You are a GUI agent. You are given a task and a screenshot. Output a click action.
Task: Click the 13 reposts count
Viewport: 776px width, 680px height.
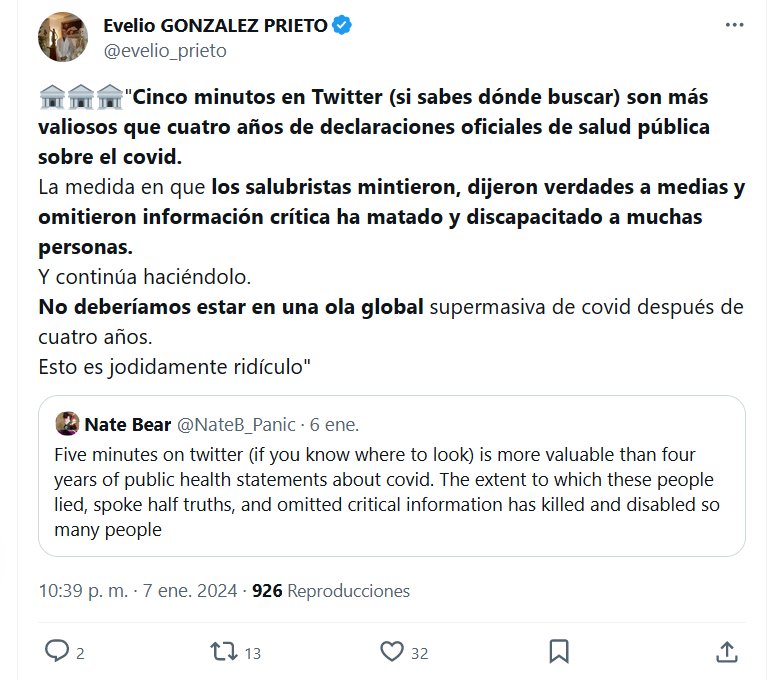click(x=252, y=653)
